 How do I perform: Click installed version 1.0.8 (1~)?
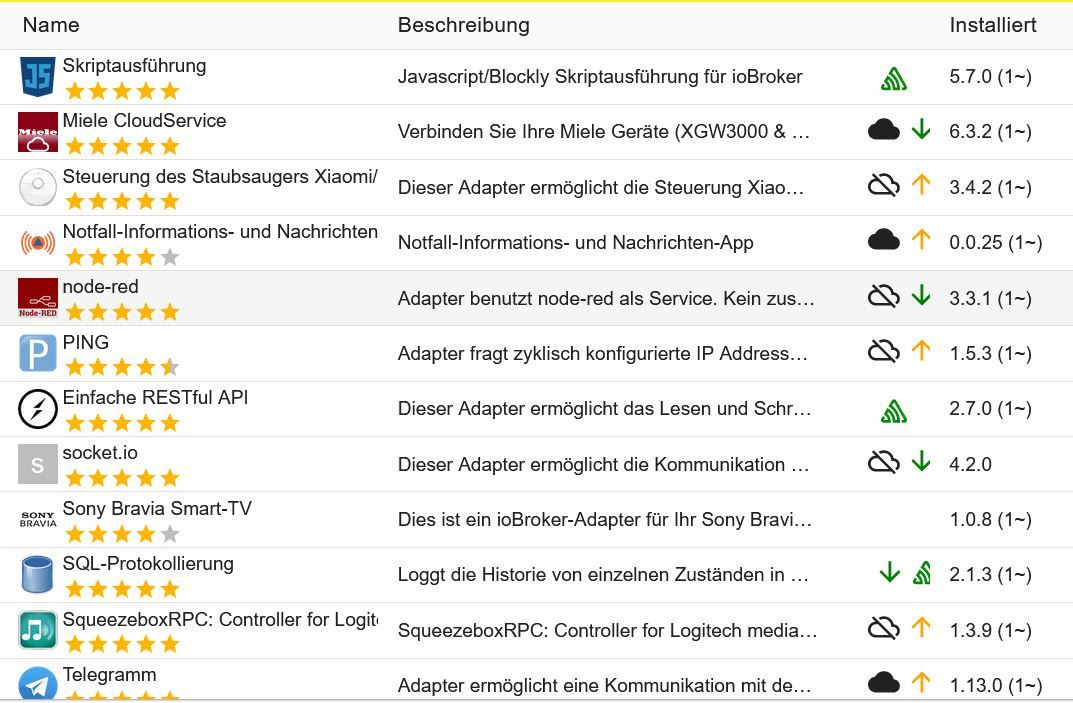[990, 520]
